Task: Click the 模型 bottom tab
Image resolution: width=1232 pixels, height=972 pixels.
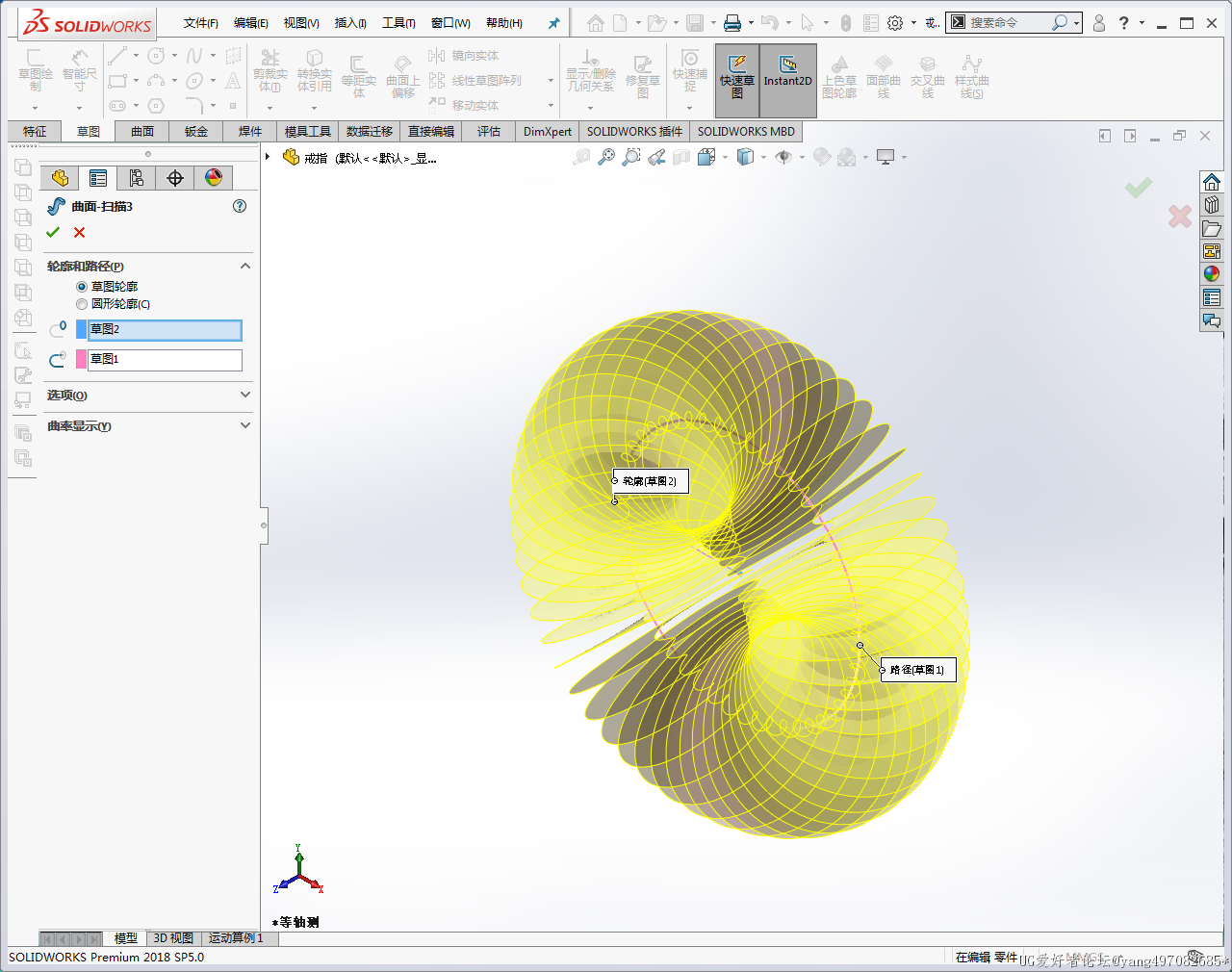Action: coord(126,938)
